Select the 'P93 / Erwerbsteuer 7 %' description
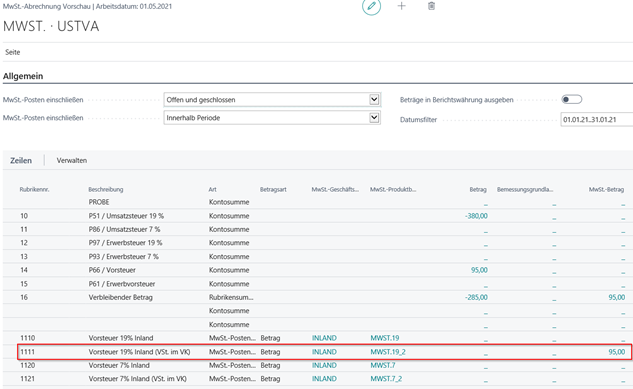The width and height of the screenshot is (633, 389). pyautogui.click(x=124, y=257)
